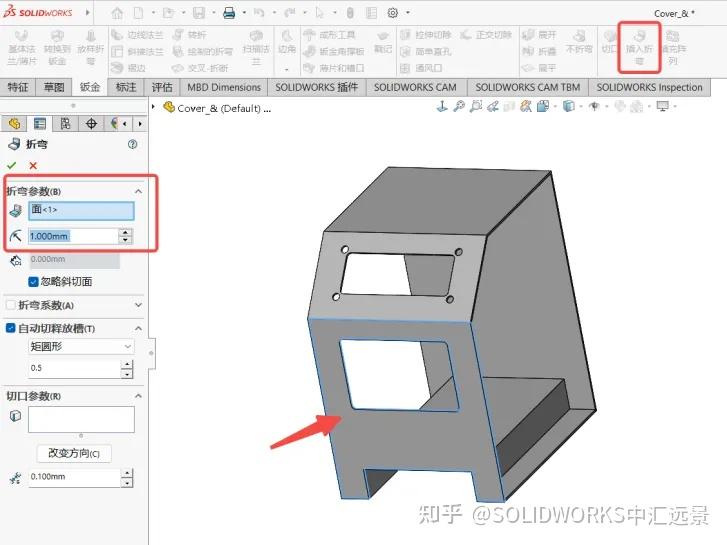This screenshot has height=545, width=727.
Task: Switch to the SOLIDWORKS Inspection tab
Action: coord(649,87)
